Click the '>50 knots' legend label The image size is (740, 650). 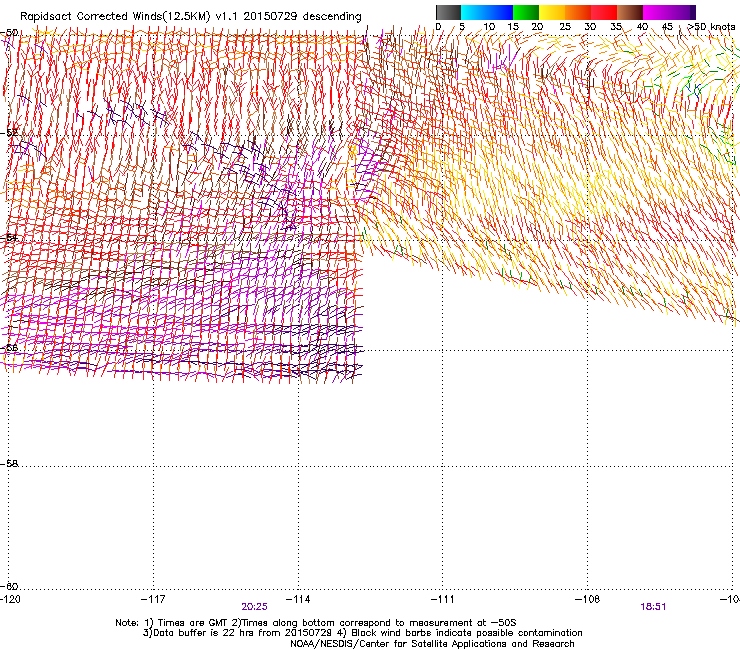click(x=712, y=27)
